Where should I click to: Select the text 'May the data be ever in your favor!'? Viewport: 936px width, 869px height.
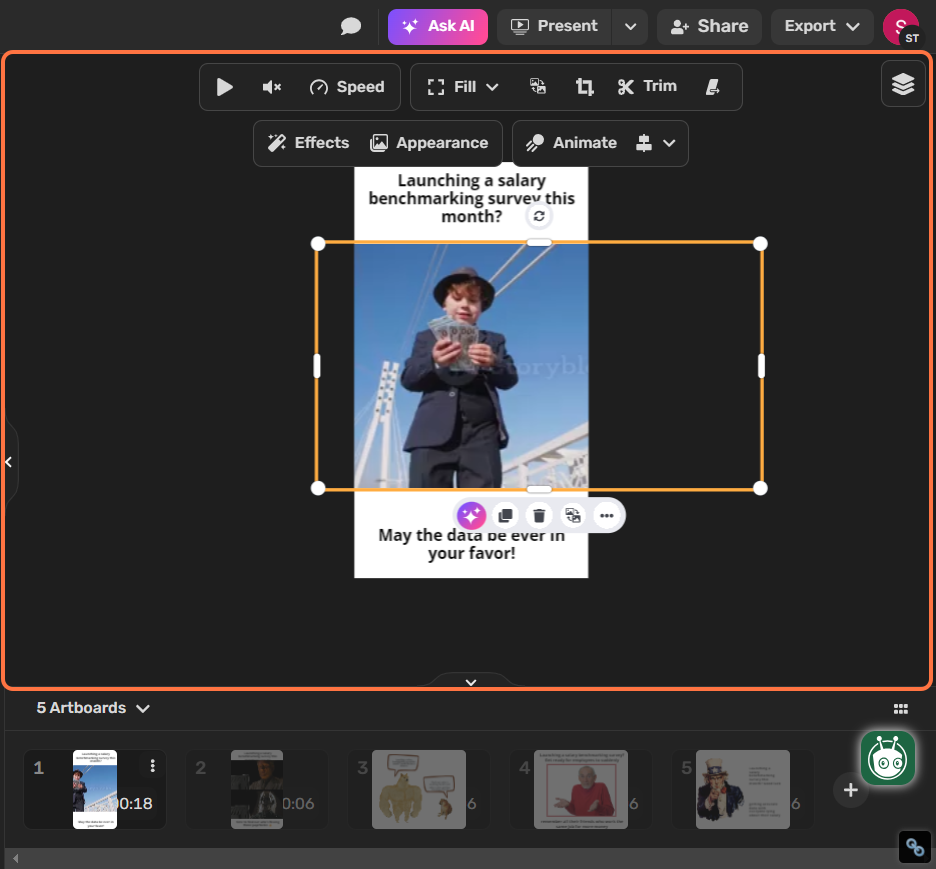point(472,544)
